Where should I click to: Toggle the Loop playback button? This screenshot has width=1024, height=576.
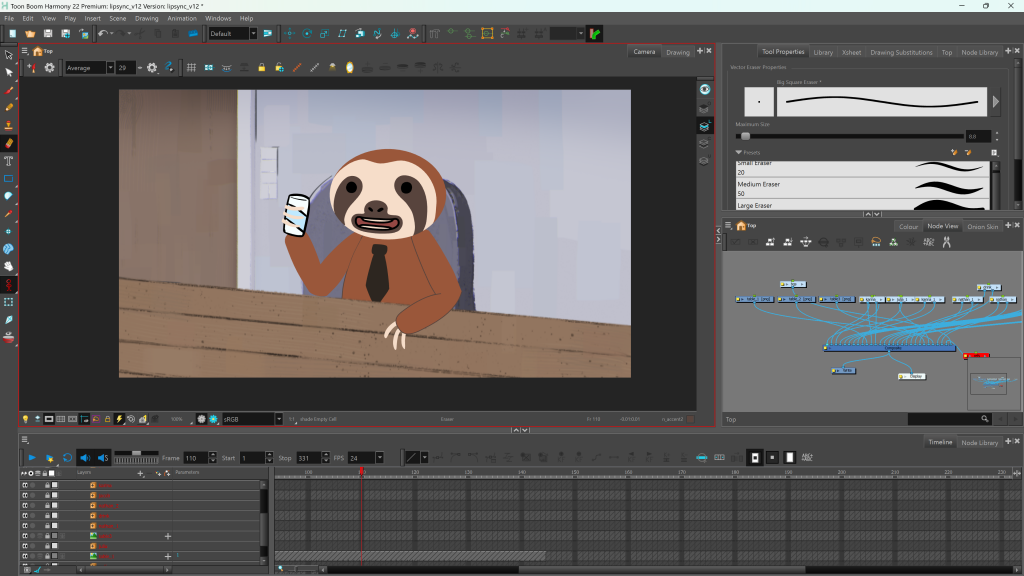[x=67, y=458]
